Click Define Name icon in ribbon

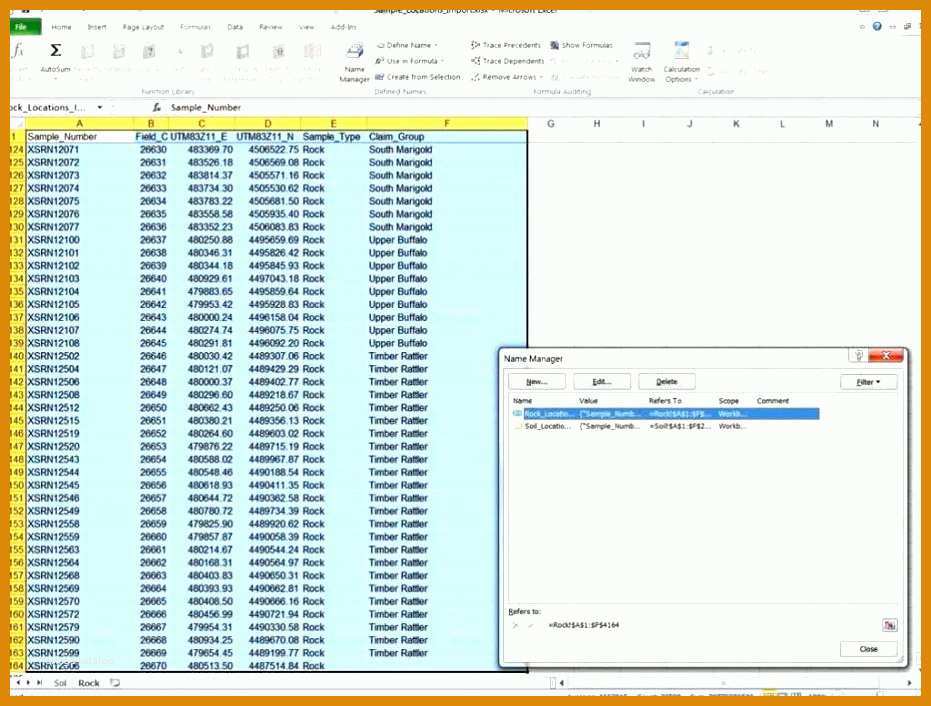(x=381, y=45)
